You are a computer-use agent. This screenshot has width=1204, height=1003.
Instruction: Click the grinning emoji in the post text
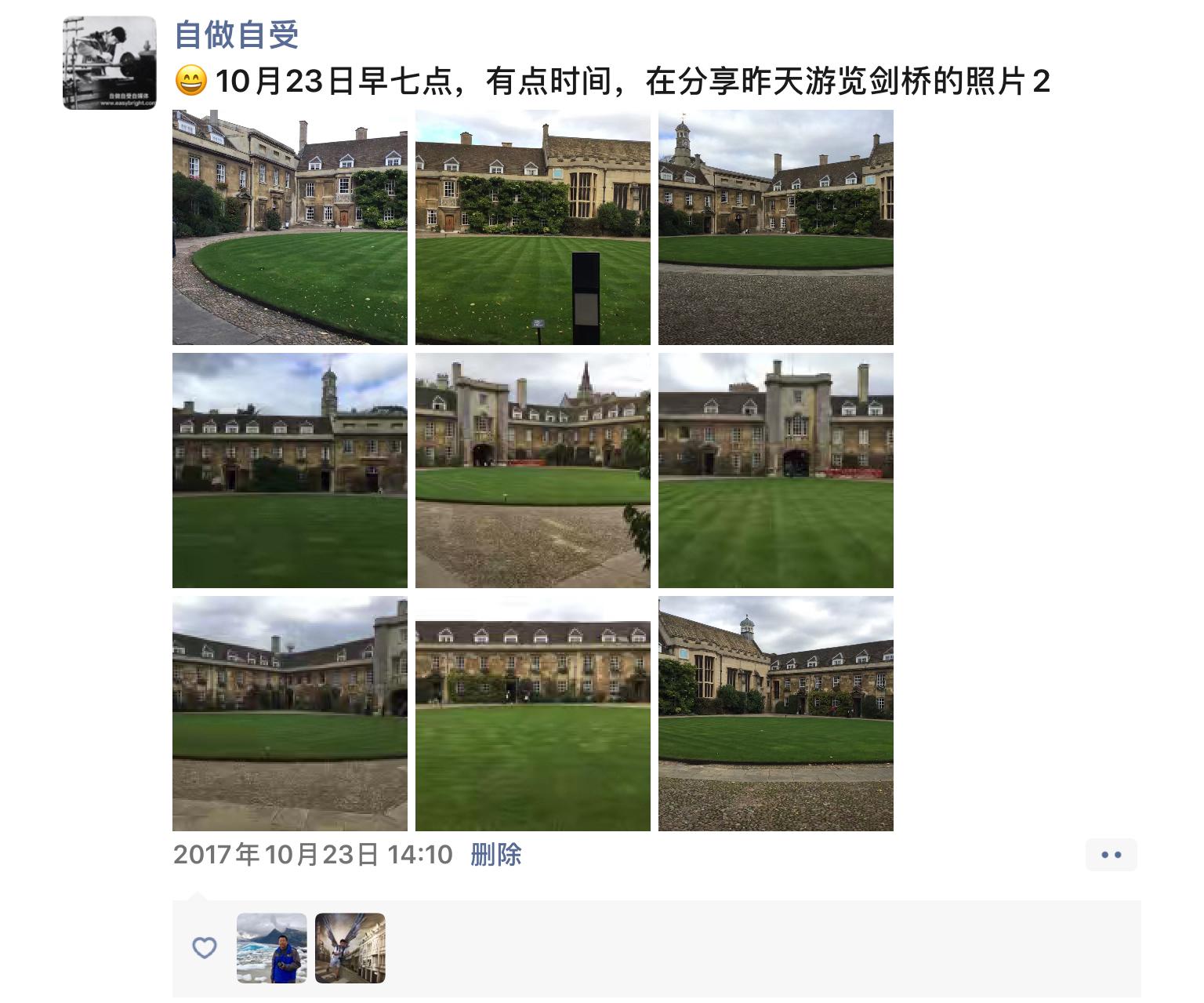click(191, 81)
